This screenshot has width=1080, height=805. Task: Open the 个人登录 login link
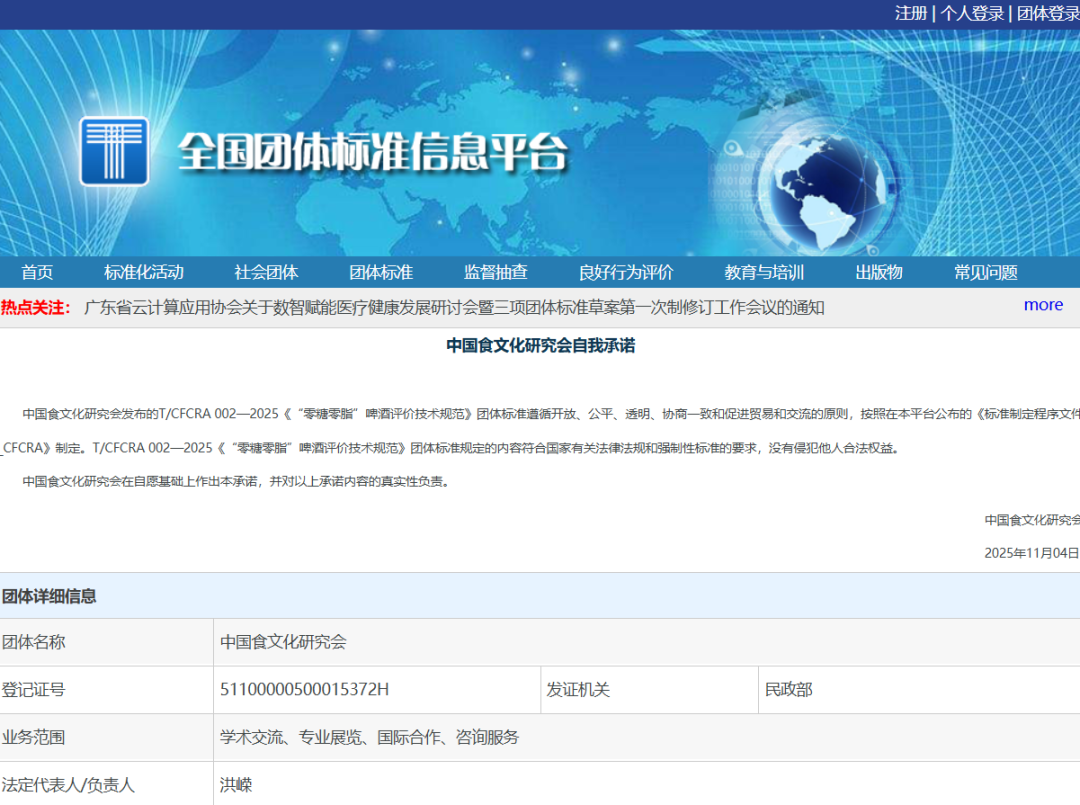pyautogui.click(x=972, y=13)
